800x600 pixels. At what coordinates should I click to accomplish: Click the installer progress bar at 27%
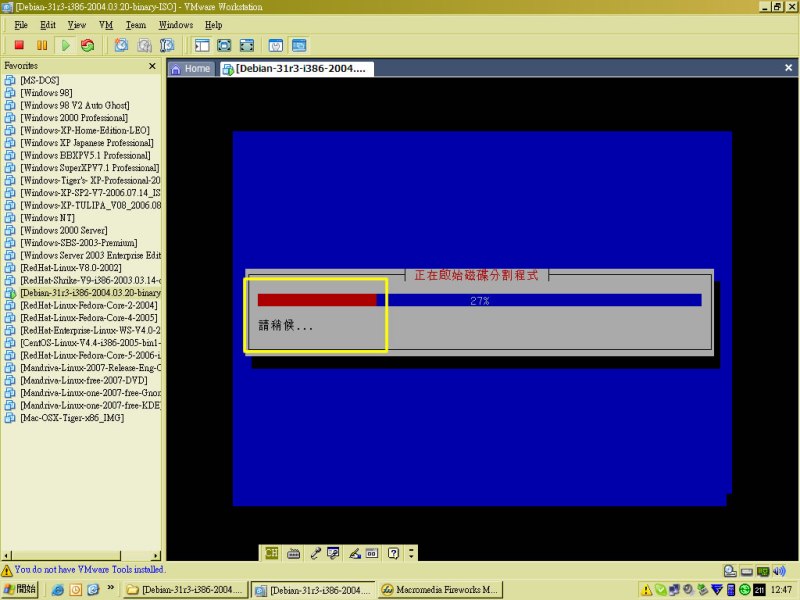click(479, 300)
